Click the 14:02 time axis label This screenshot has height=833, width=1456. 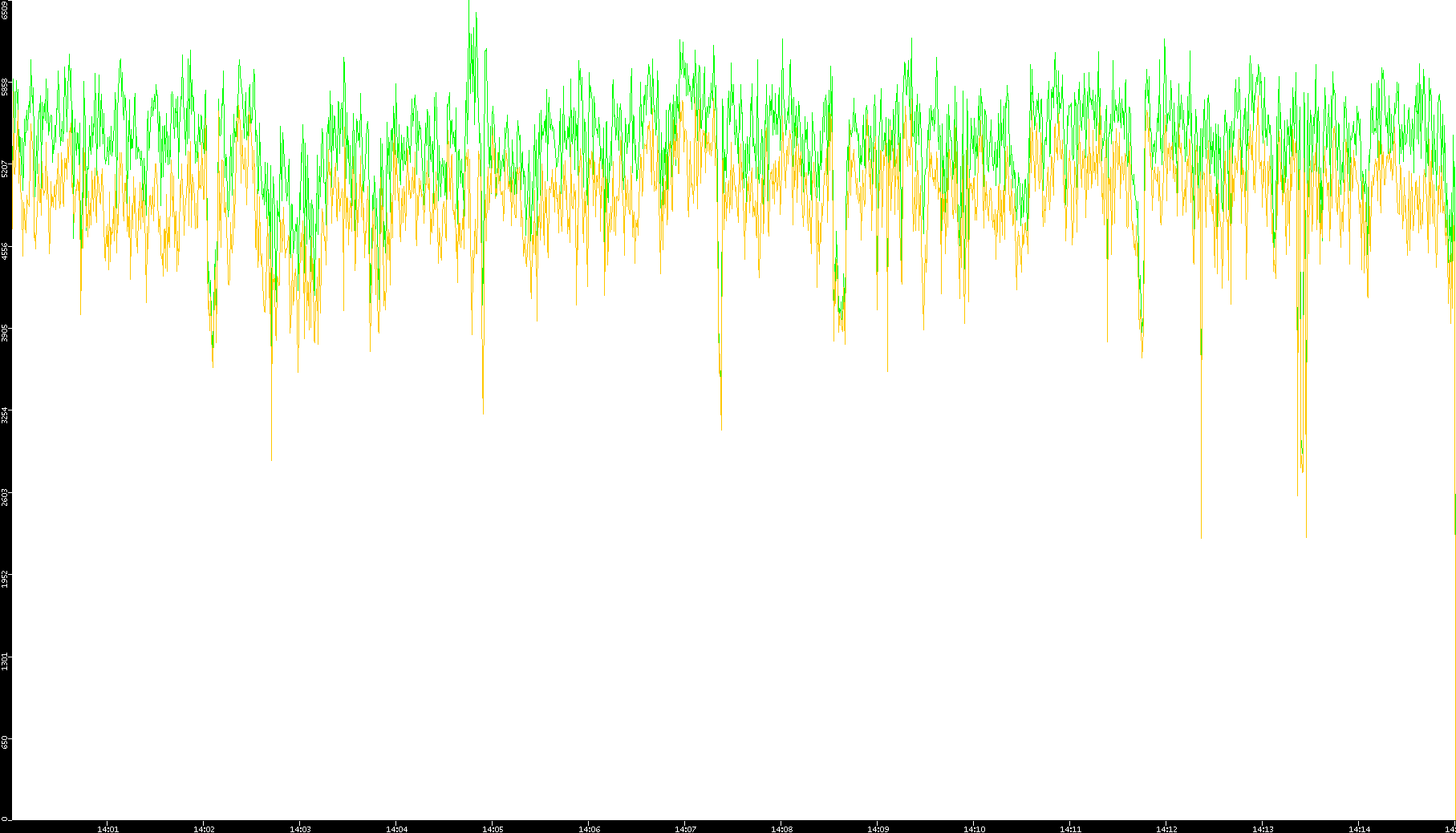pos(204,829)
